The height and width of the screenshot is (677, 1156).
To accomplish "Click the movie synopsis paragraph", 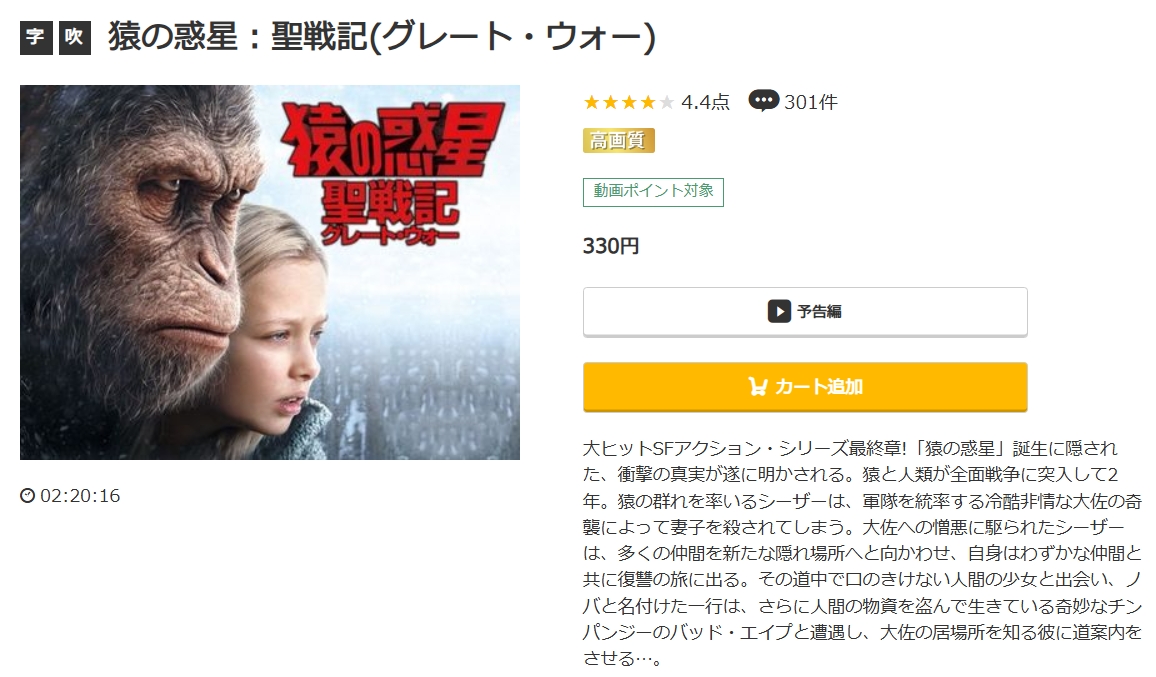I will [862, 553].
